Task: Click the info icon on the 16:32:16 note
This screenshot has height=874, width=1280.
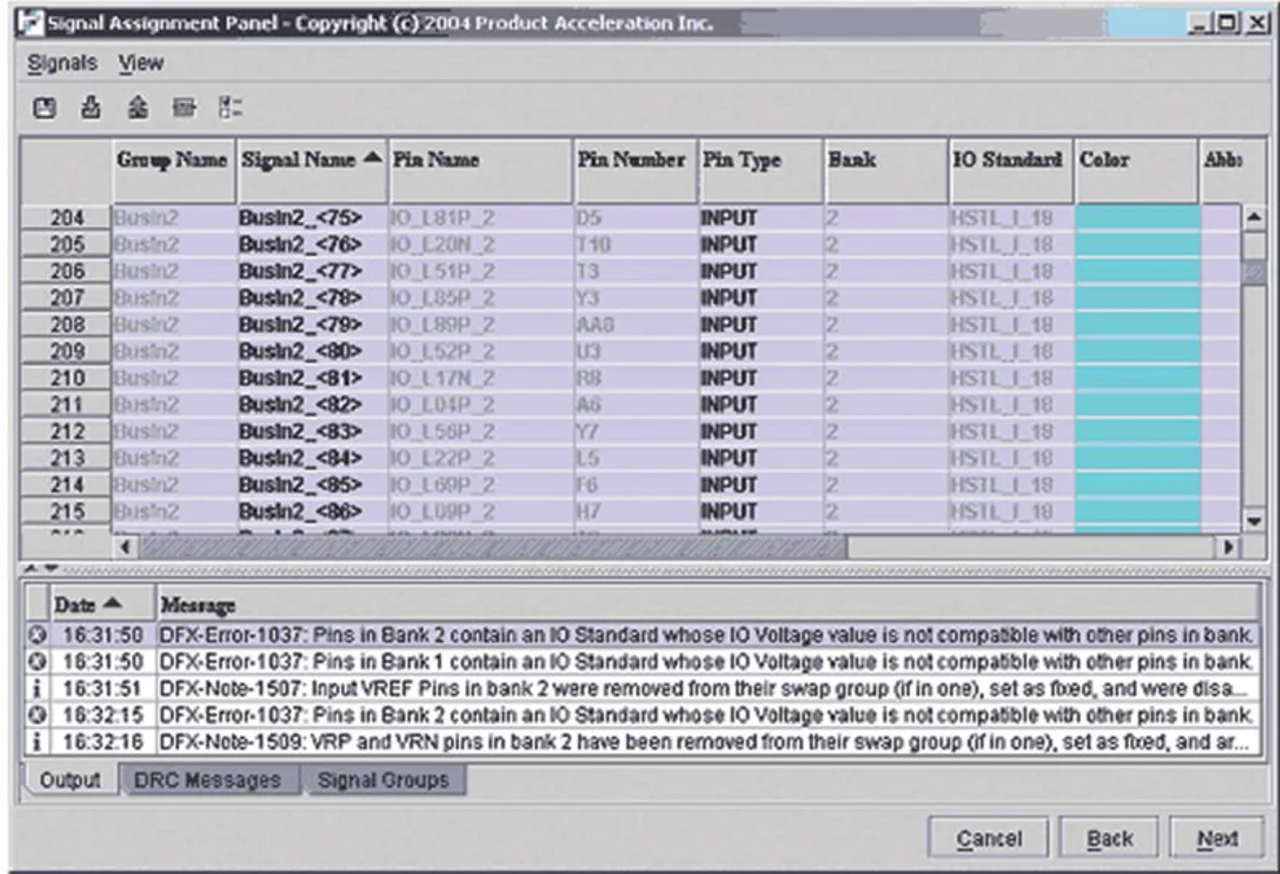Action: pos(36,743)
